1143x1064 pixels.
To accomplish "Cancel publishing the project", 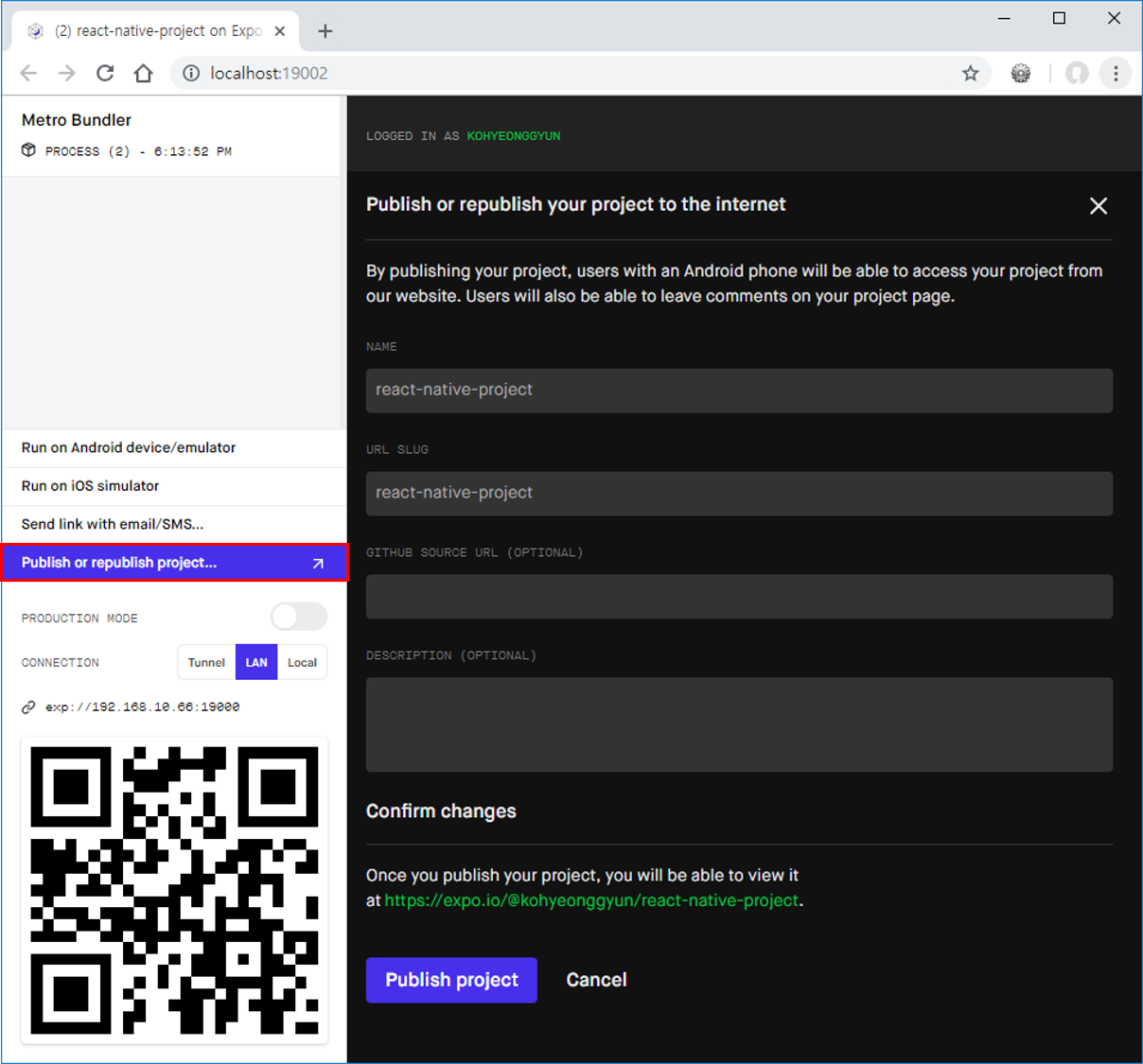I will point(596,980).
